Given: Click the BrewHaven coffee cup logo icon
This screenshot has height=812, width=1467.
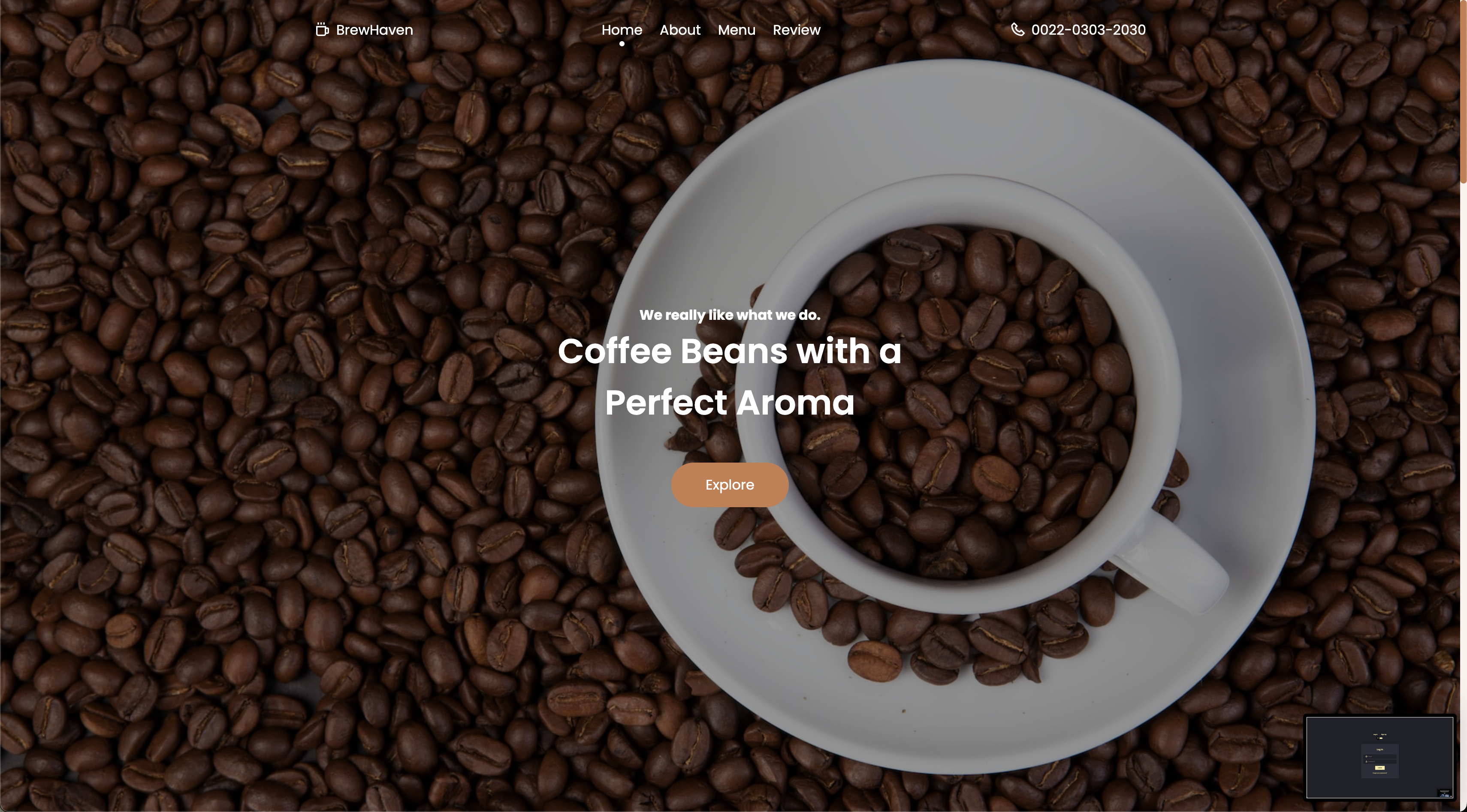Looking at the screenshot, I should click(322, 30).
